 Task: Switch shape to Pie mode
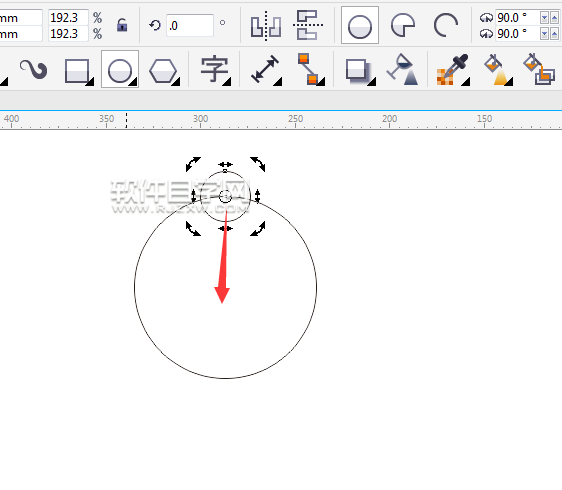pyautogui.click(x=403, y=25)
